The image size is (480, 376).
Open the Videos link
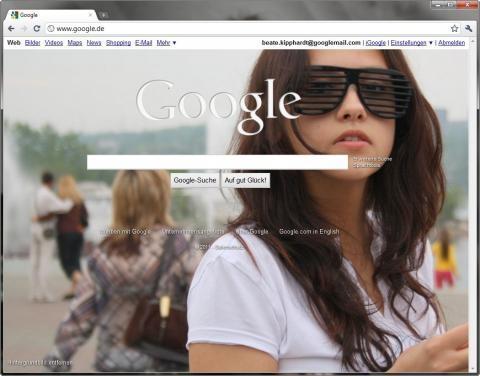[x=54, y=43]
